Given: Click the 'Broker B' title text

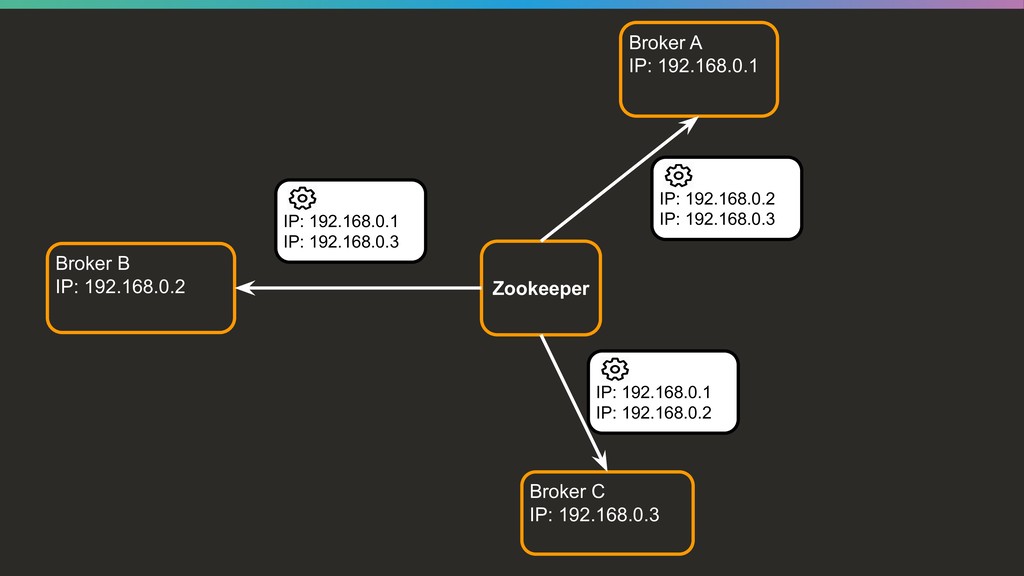Looking at the screenshot, I should (x=93, y=263).
